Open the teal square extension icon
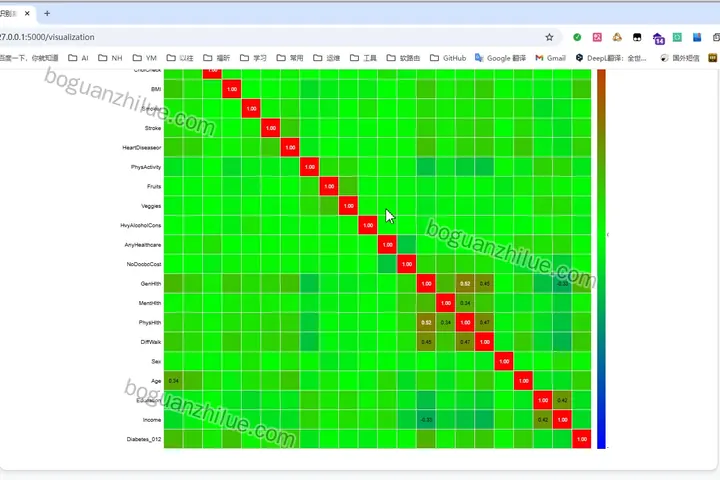The height and width of the screenshot is (480, 720). (x=677, y=37)
